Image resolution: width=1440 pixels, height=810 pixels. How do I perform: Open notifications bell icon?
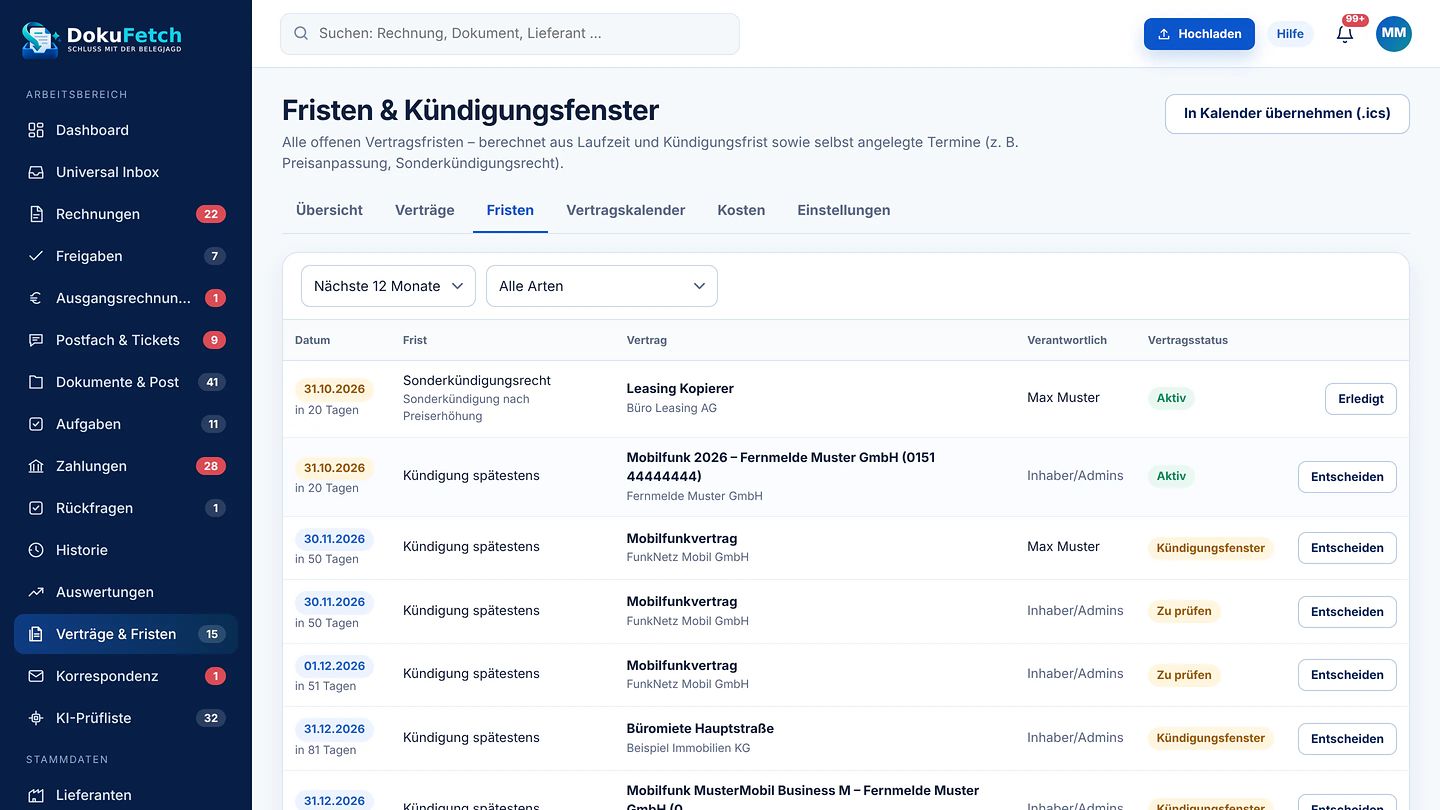coord(1345,34)
